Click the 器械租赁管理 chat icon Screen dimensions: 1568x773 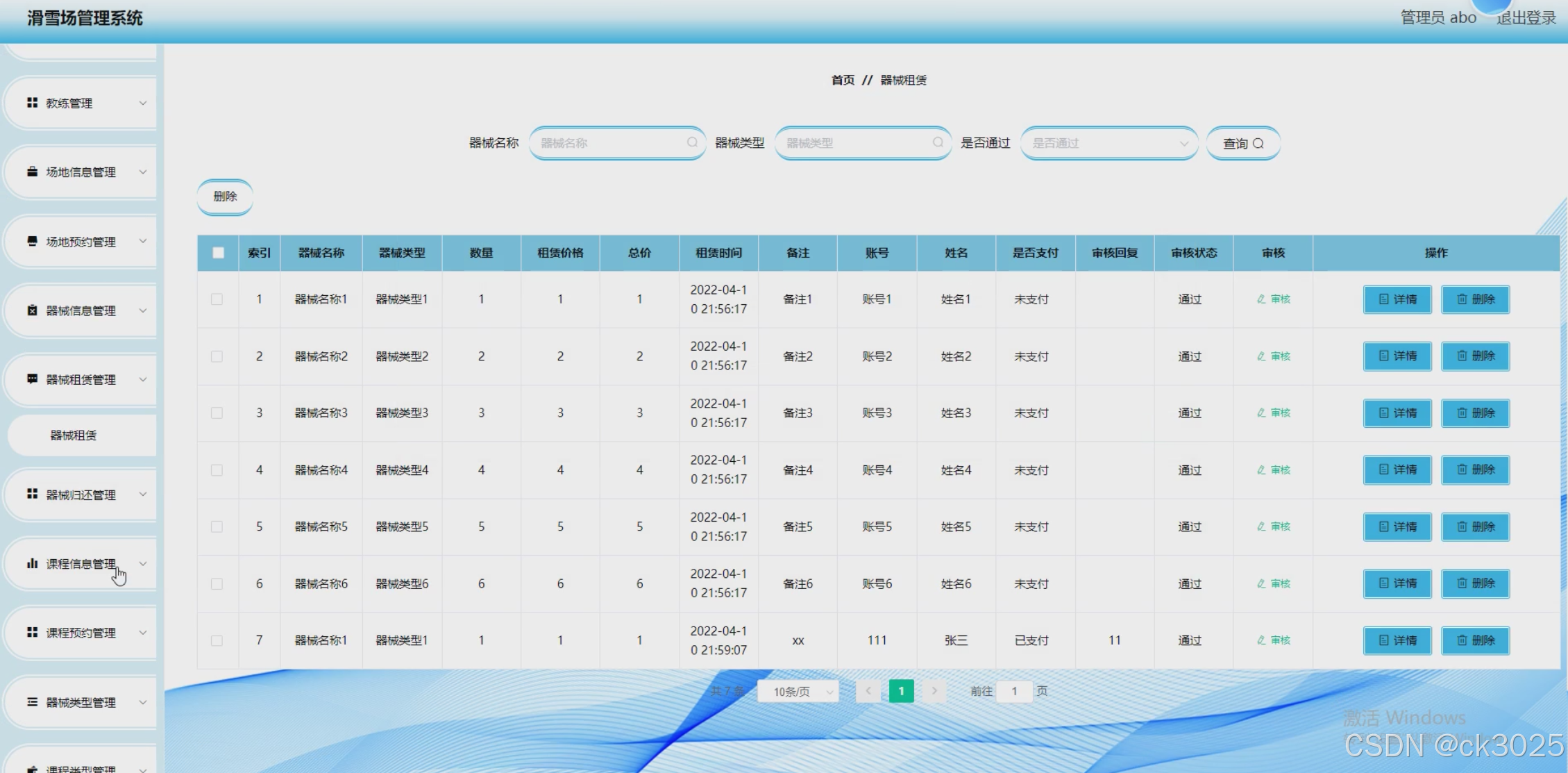click(32, 379)
